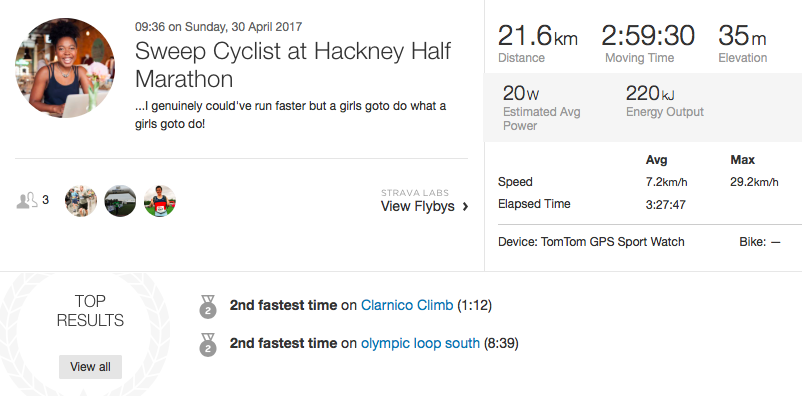Open the second group athlete avatar

120,201
